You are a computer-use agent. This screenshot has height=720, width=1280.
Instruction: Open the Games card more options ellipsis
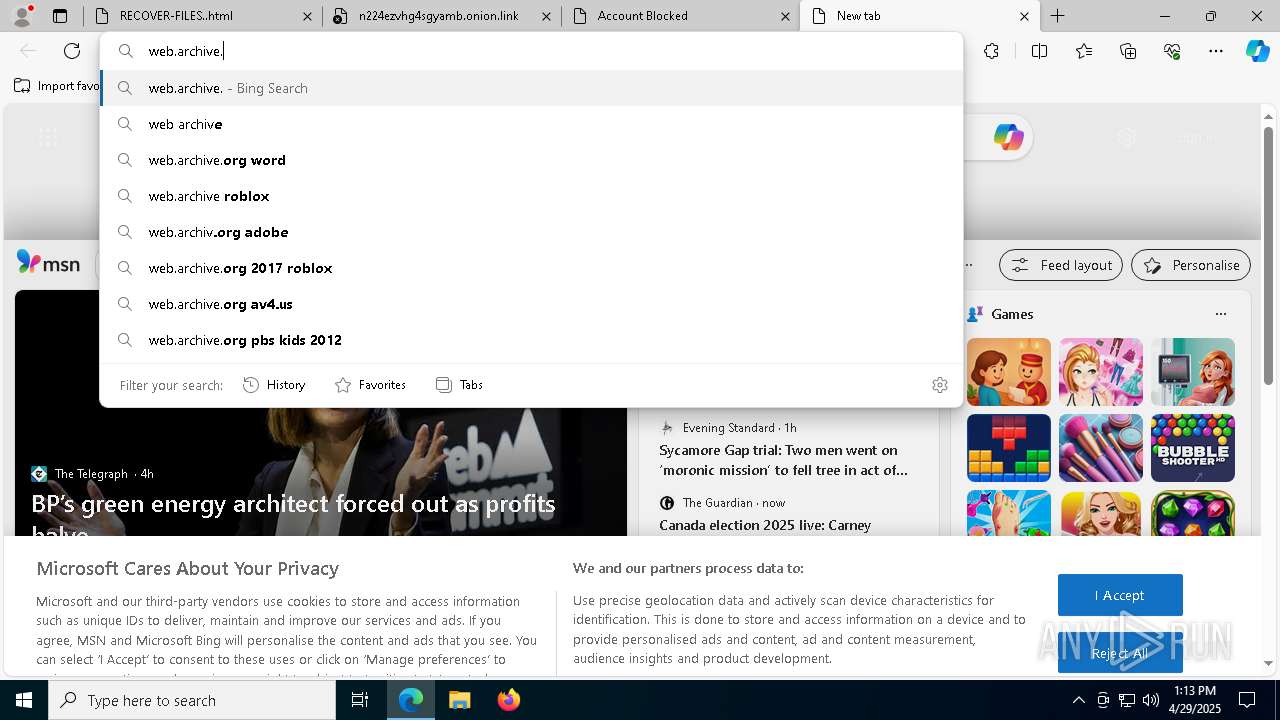(x=1220, y=314)
